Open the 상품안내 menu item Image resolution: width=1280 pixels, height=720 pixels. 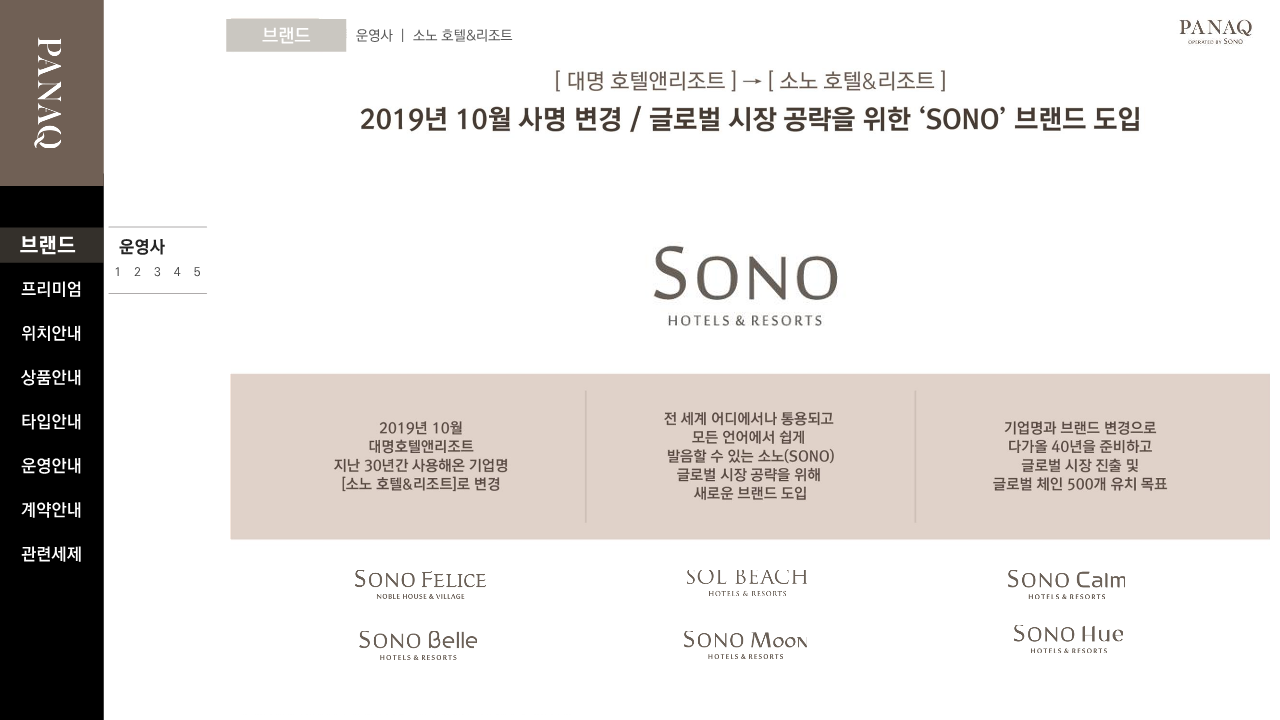51,377
